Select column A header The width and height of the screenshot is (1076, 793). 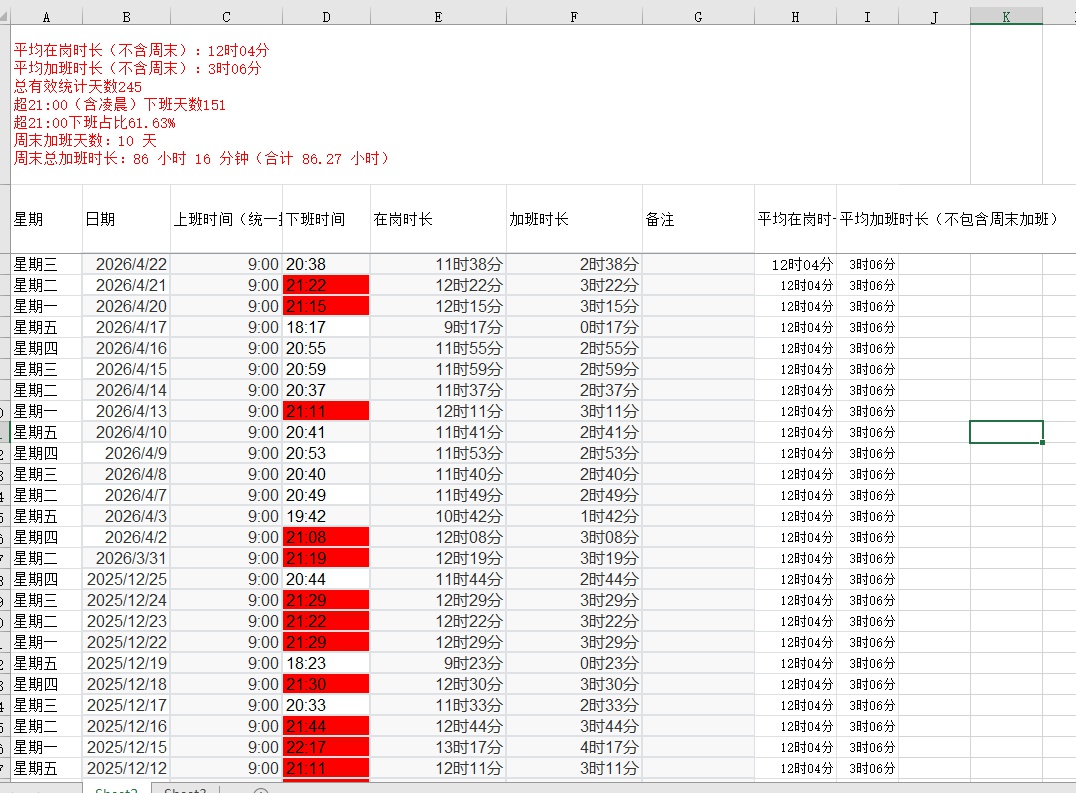click(x=46, y=17)
